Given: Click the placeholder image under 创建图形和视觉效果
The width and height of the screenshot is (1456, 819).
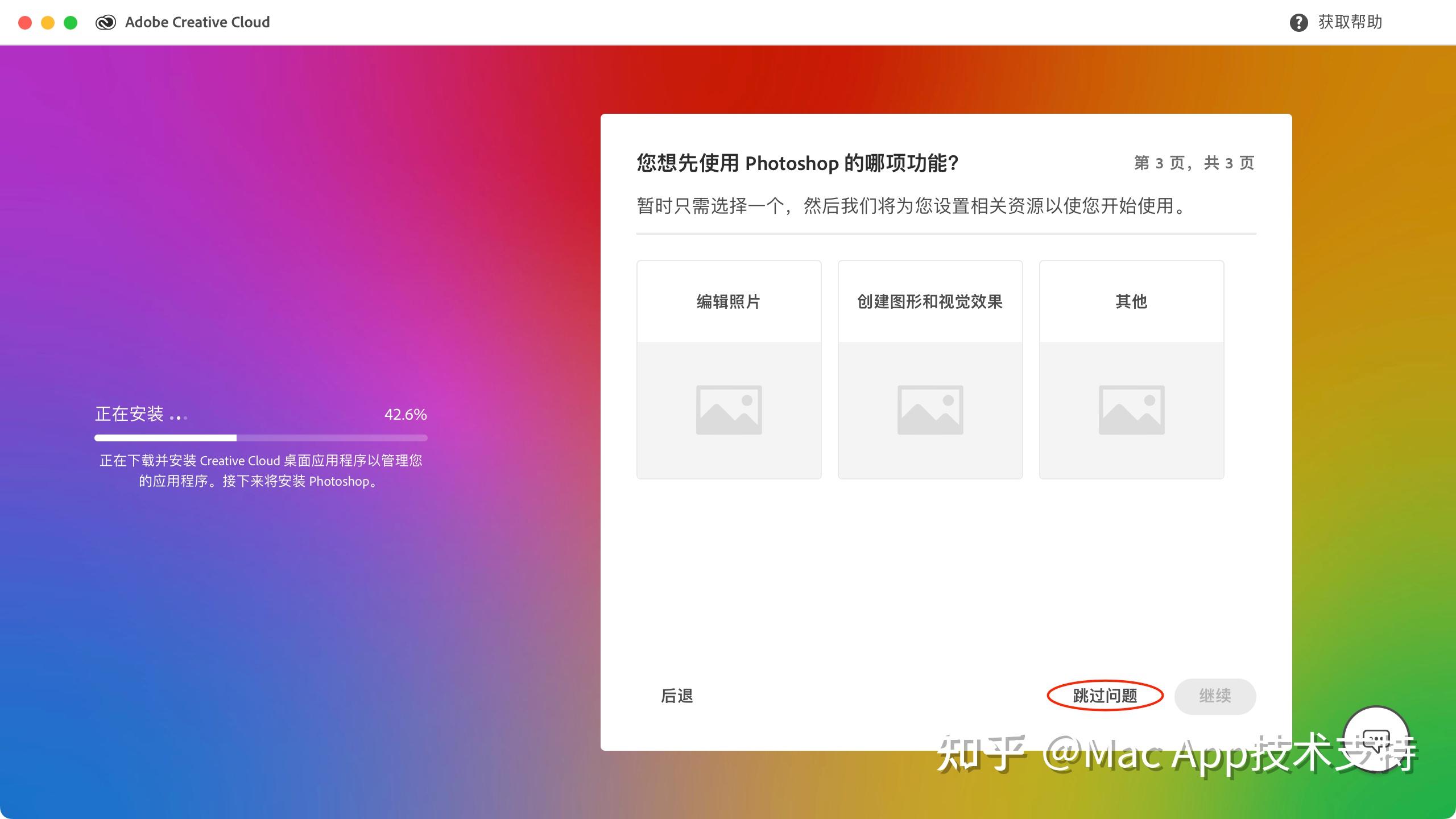Looking at the screenshot, I should tap(930, 410).
